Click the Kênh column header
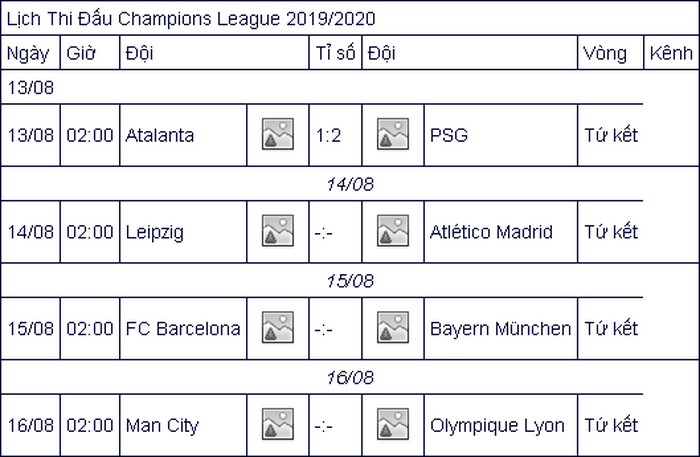 [671, 53]
